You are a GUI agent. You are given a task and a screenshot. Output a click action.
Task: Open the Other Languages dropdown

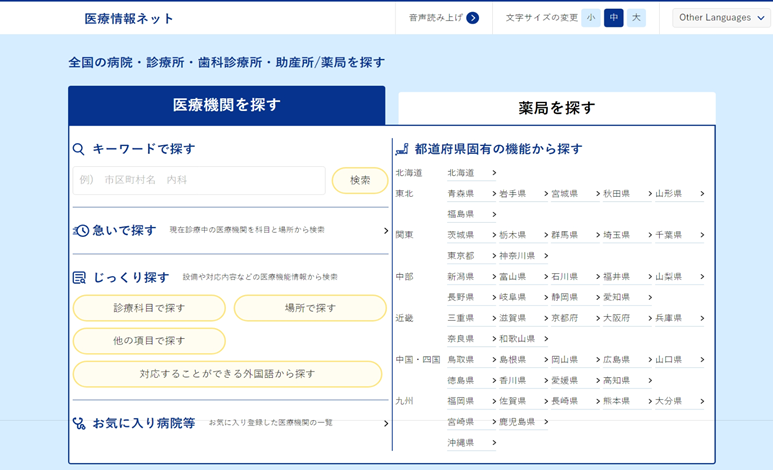[x=721, y=18]
